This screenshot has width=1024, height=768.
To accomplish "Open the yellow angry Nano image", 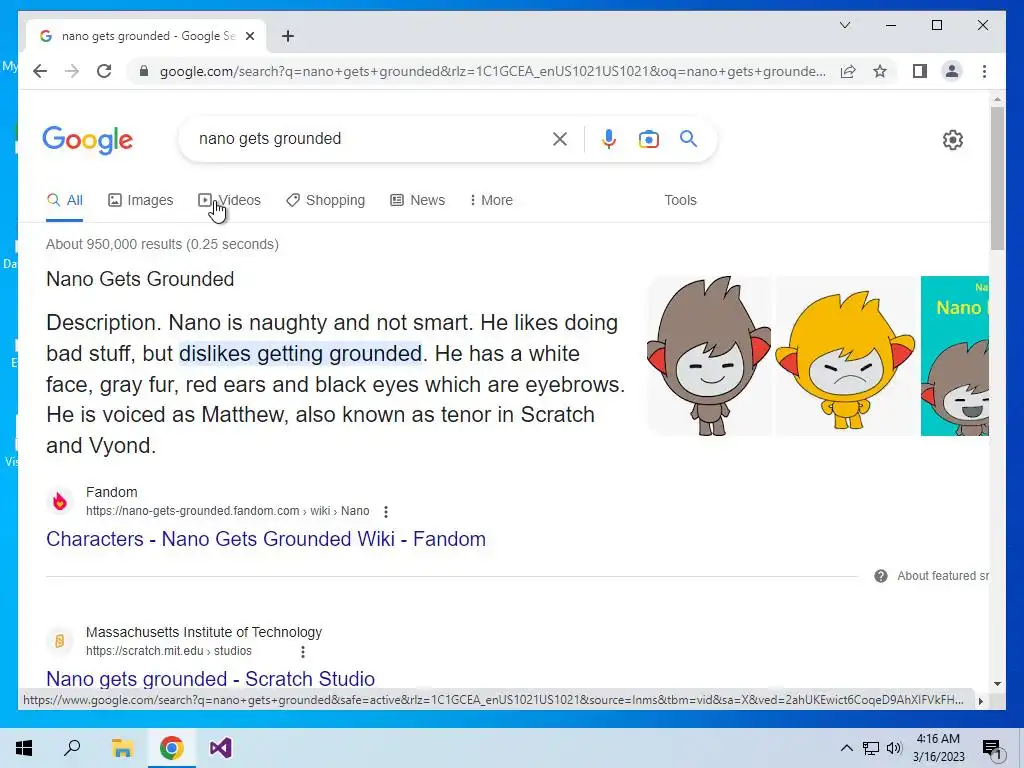I will tap(846, 356).
